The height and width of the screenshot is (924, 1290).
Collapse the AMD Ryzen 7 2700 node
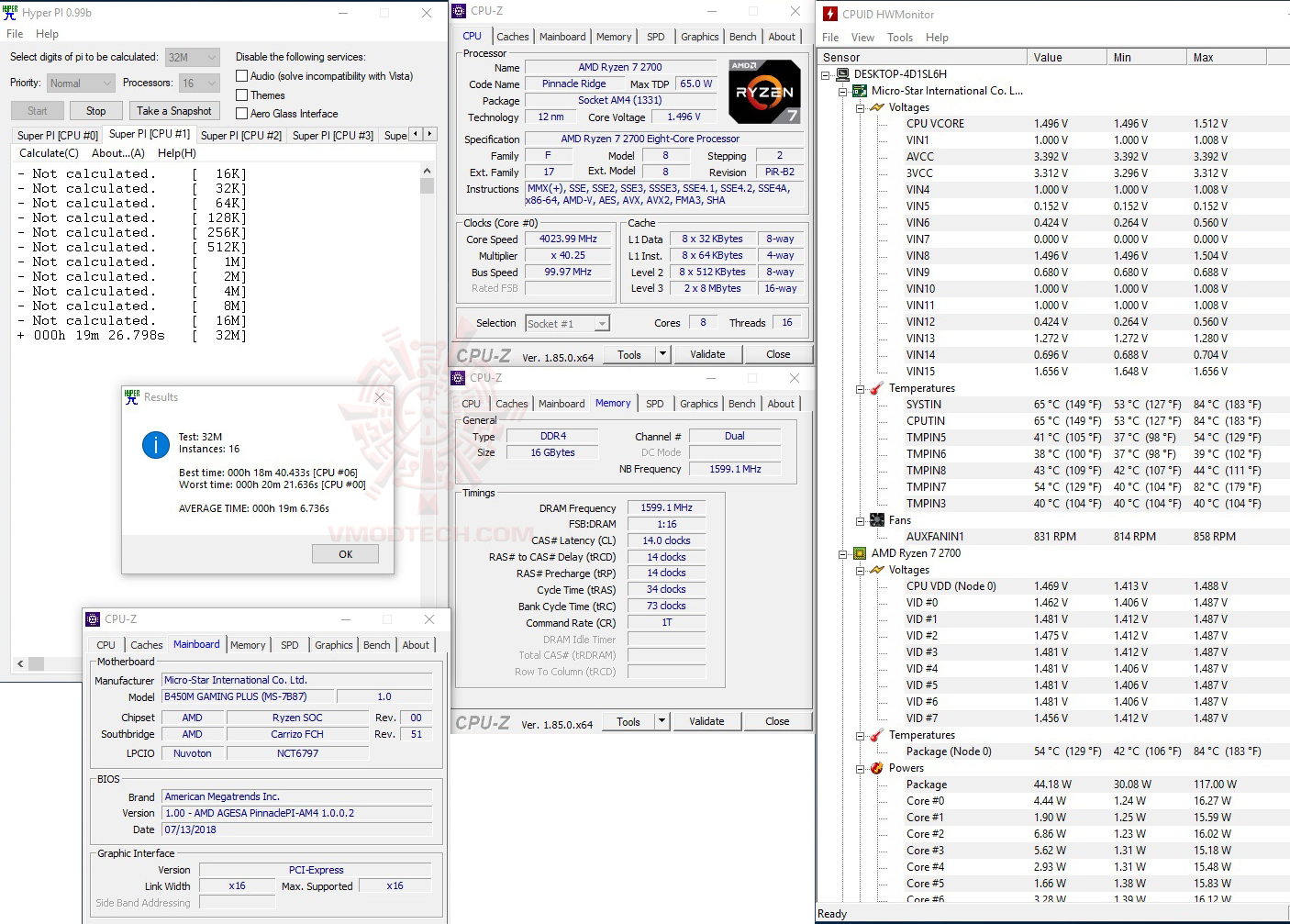[x=843, y=553]
